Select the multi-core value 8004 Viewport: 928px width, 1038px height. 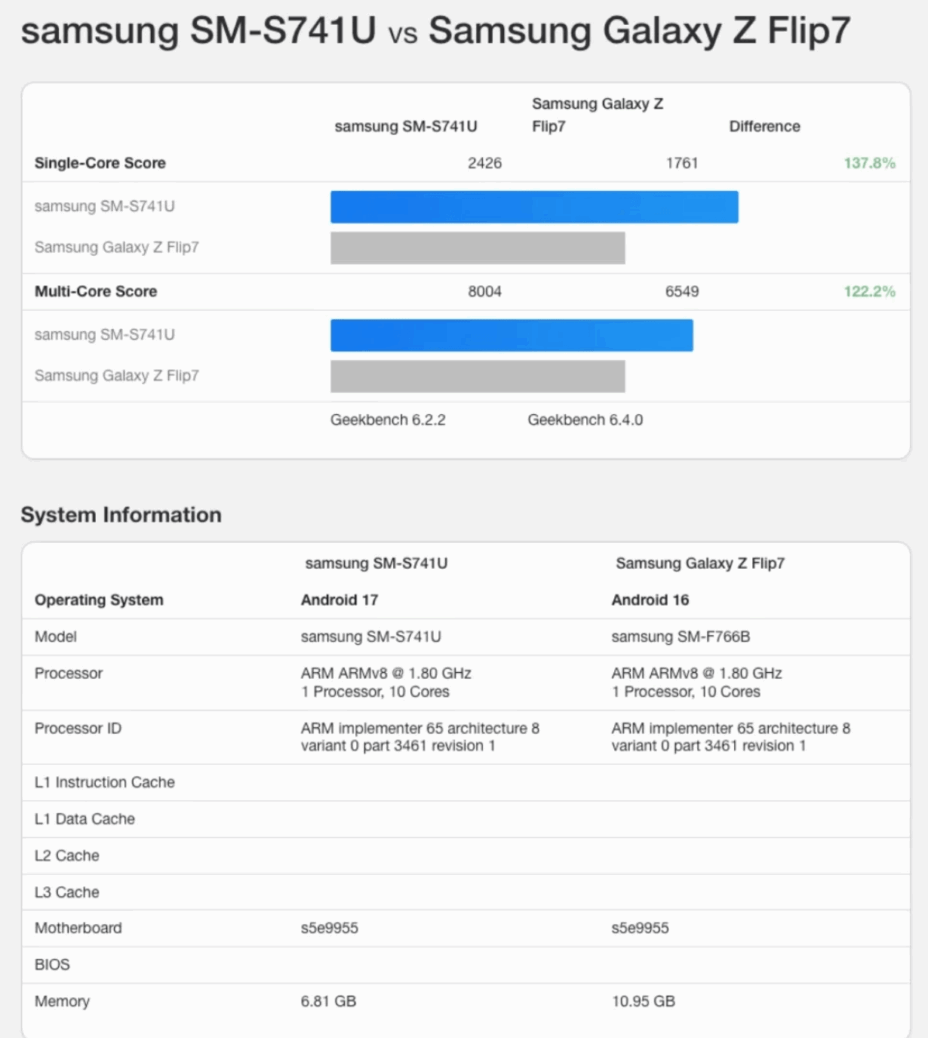[485, 291]
